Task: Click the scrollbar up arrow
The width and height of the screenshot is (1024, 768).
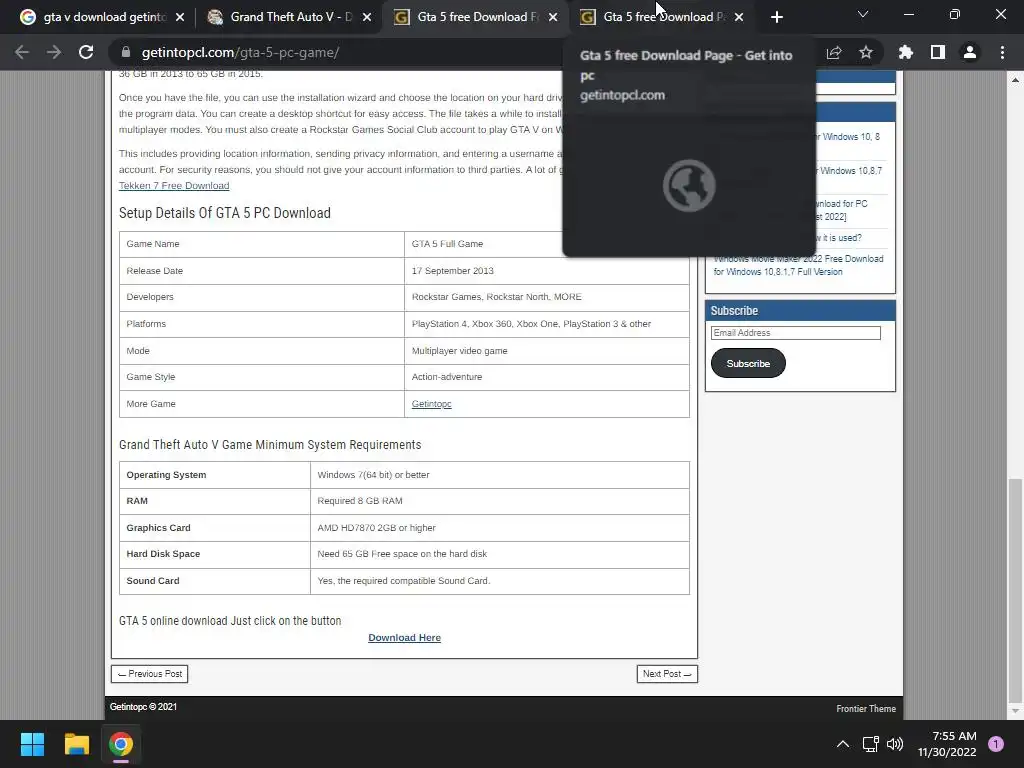Action: tap(1015, 79)
